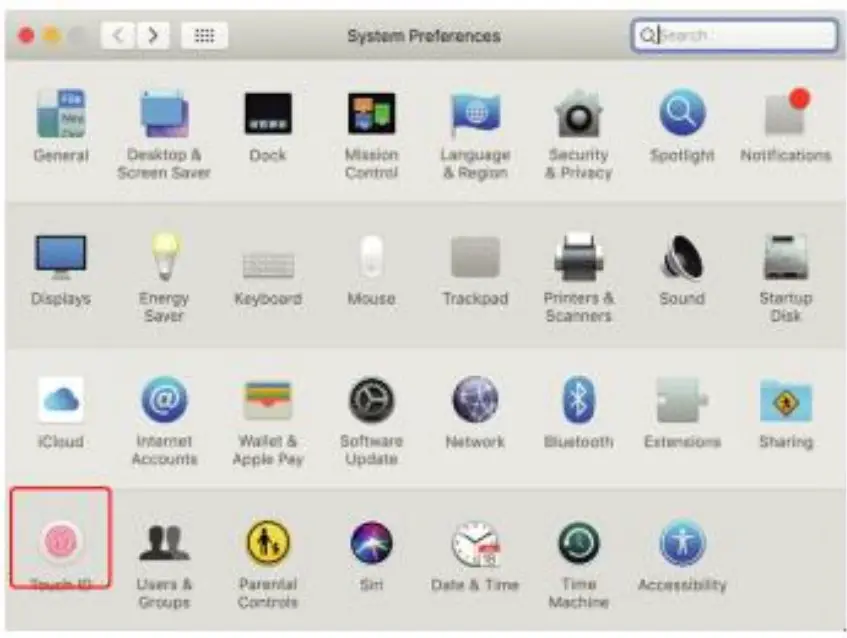Image resolution: width=847 pixels, height=638 pixels.
Task: Open Printers & Scanners settings
Action: click(x=577, y=257)
